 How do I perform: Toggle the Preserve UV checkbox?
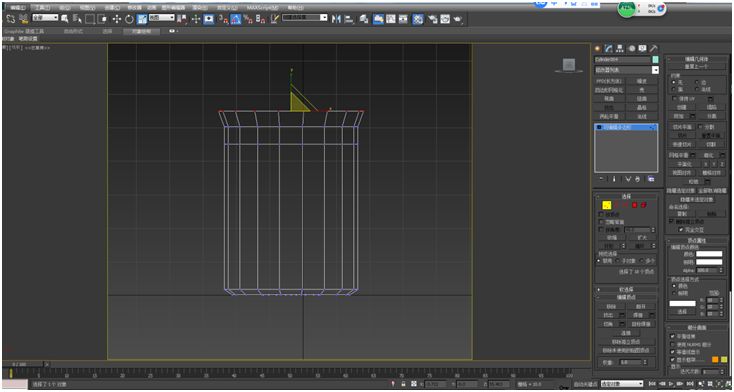(x=674, y=99)
